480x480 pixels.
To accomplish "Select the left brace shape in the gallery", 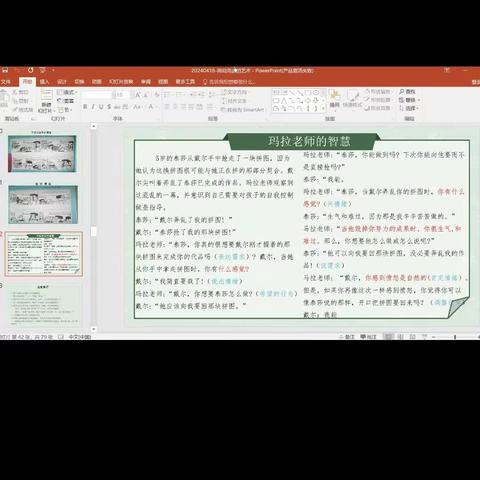I will pyautogui.click(x=308, y=108).
